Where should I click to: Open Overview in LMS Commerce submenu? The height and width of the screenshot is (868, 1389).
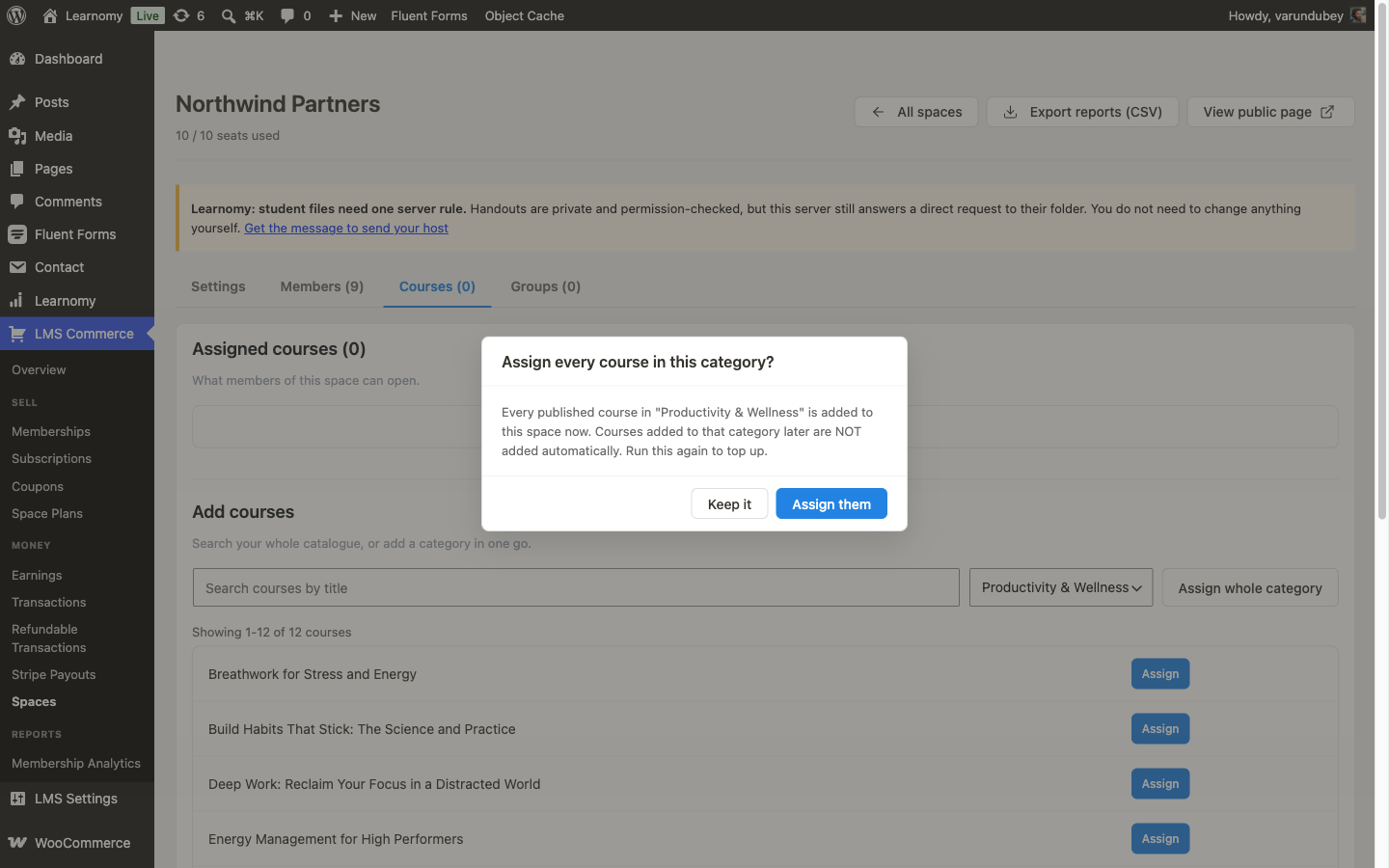point(39,369)
